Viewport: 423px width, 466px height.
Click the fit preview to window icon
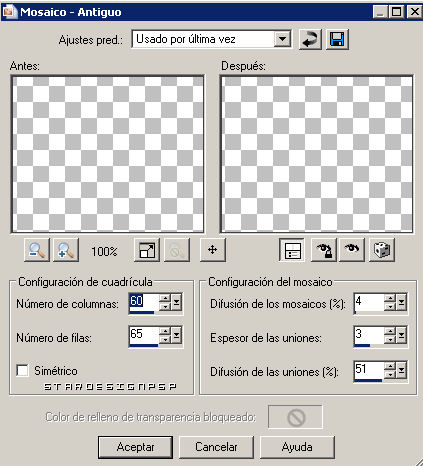pos(147,250)
